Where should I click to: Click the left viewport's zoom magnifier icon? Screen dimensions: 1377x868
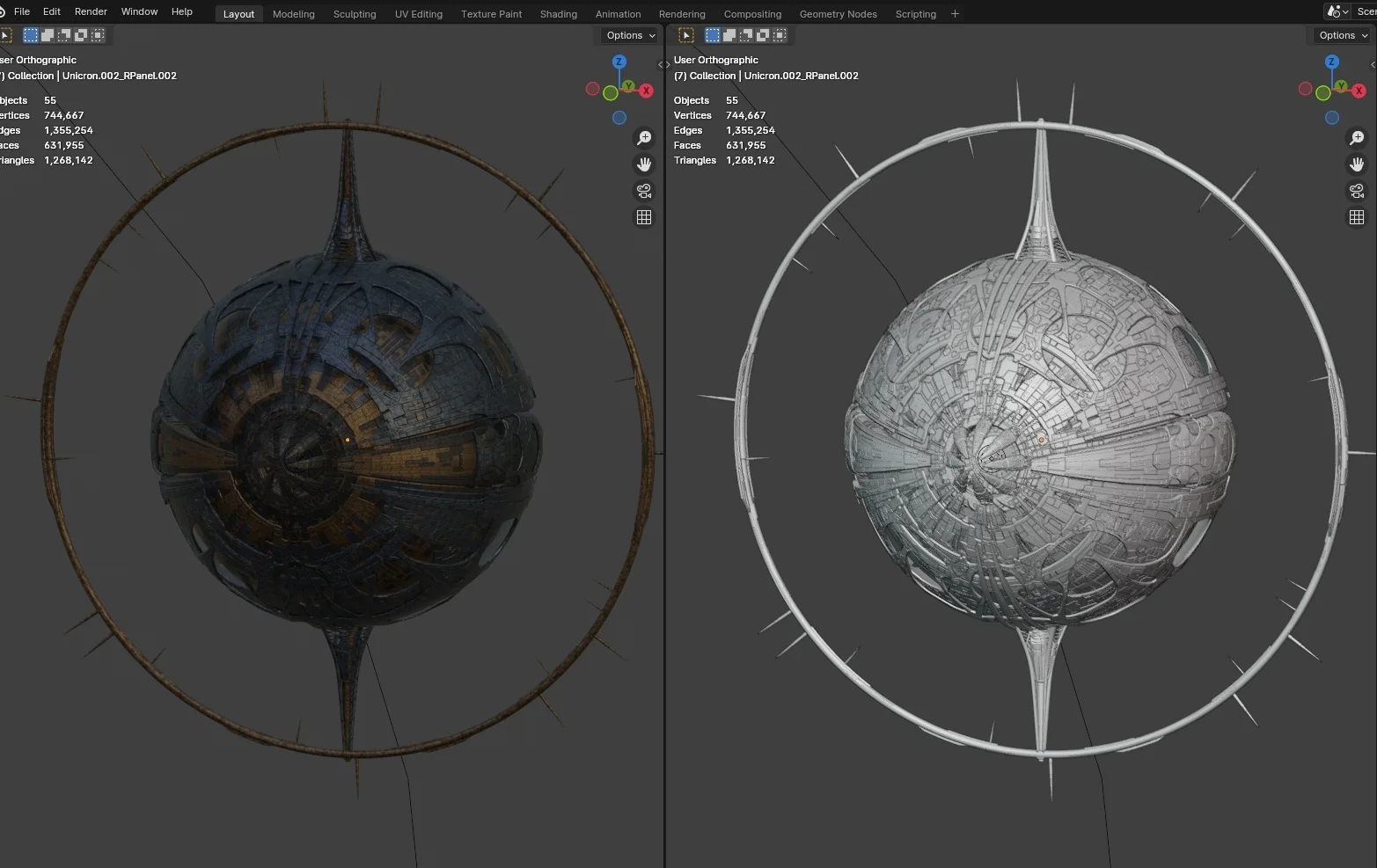[644, 137]
